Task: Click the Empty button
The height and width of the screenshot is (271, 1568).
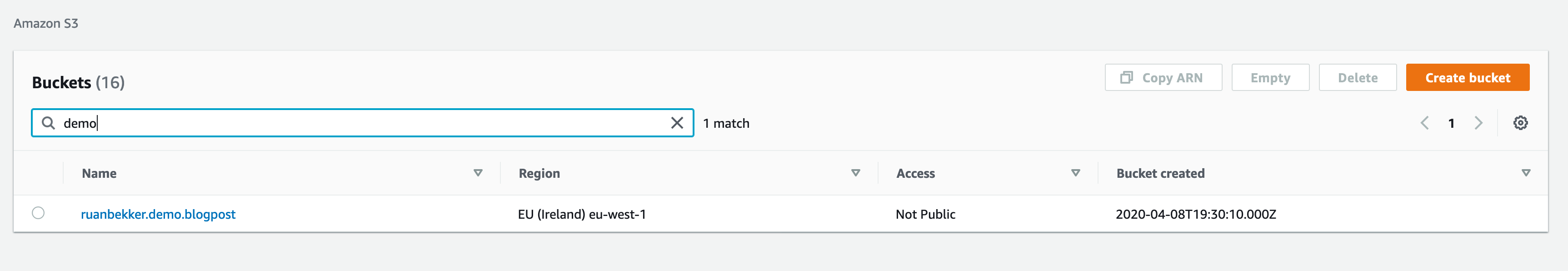Action: 1270,77
